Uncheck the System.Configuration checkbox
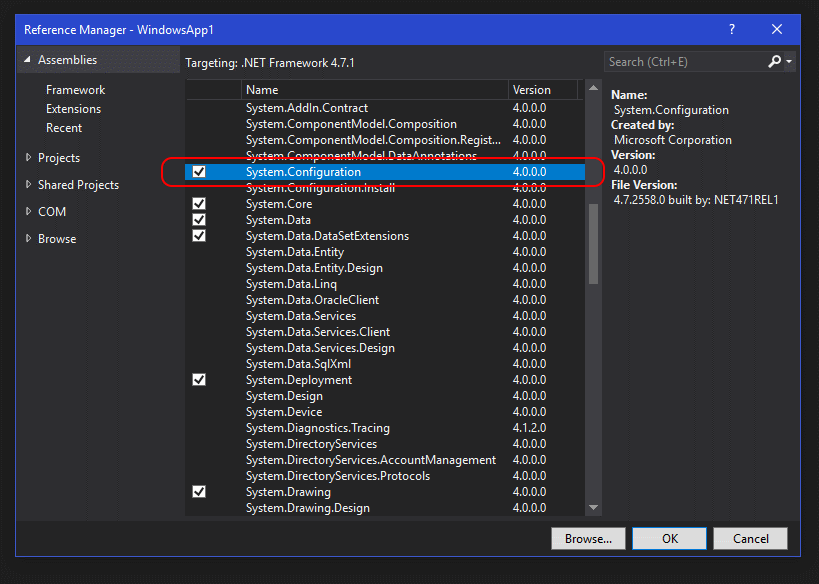The image size is (819, 584). click(x=199, y=172)
